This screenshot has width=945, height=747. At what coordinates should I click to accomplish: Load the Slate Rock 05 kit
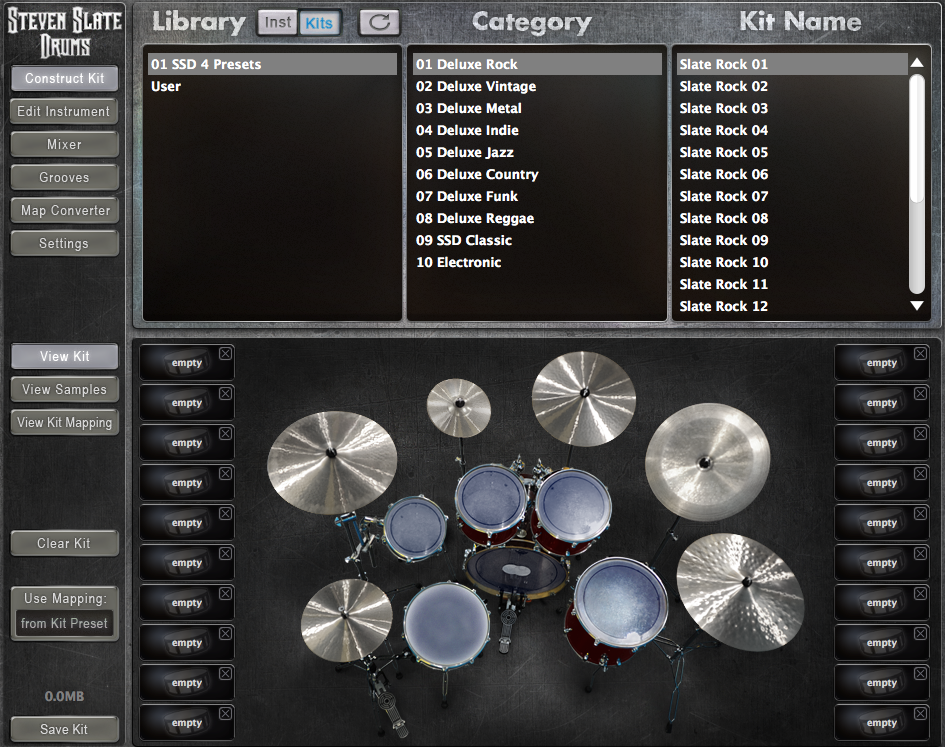coord(792,152)
